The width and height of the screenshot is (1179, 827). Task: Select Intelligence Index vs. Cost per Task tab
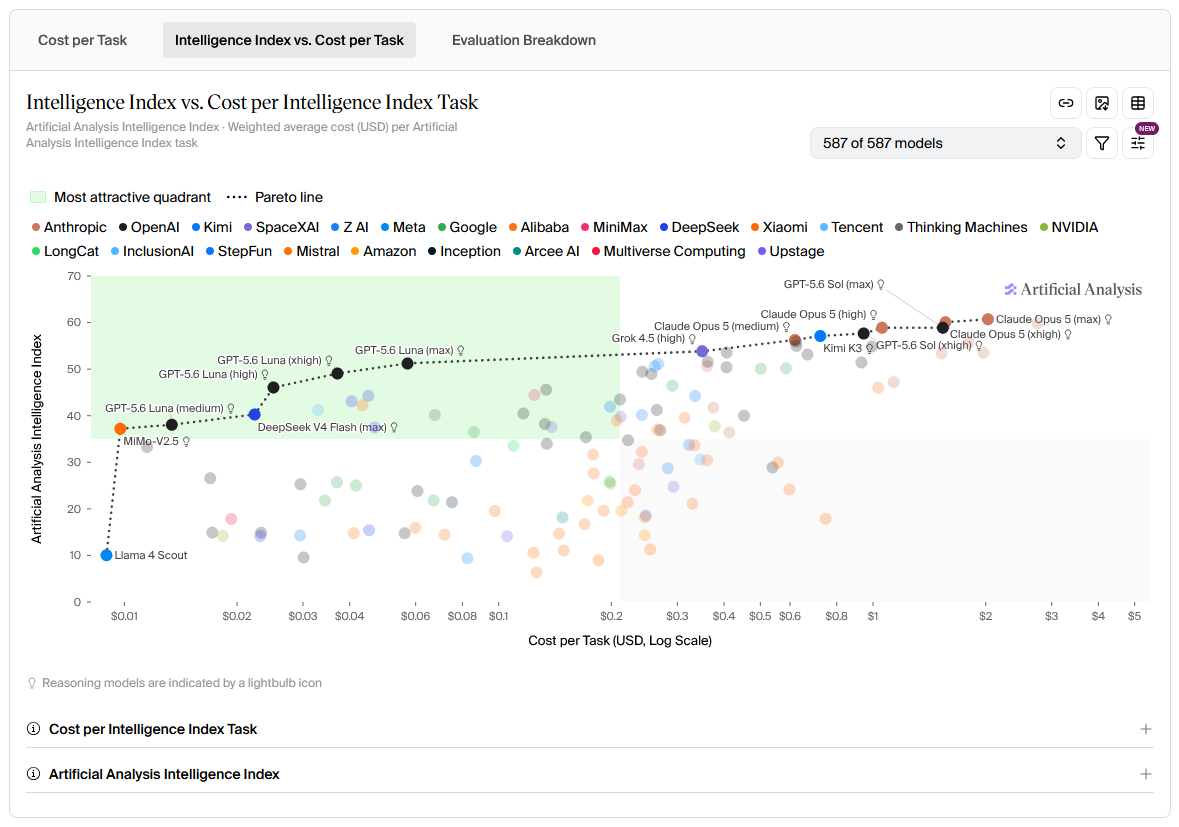pyautogui.click(x=289, y=40)
